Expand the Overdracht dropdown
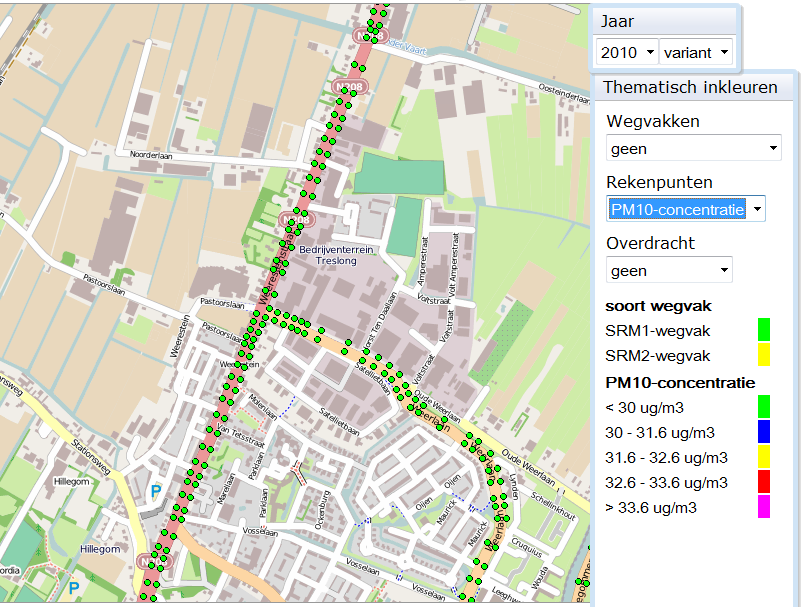This screenshot has width=803, height=607. [669, 270]
